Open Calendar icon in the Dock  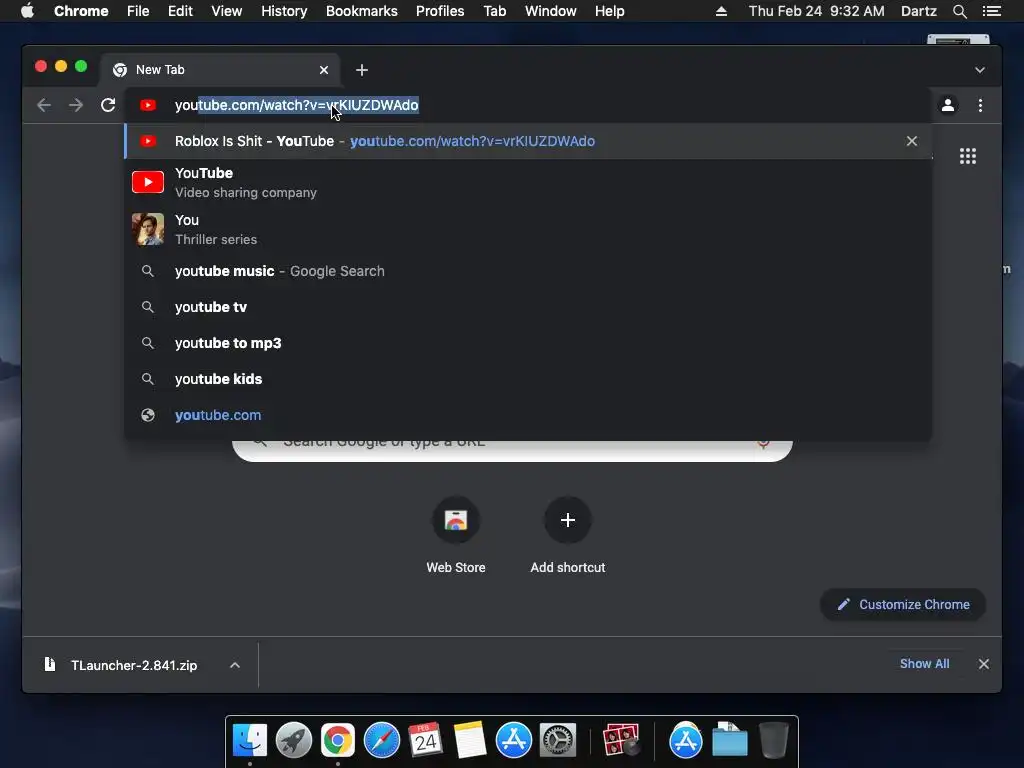click(x=425, y=740)
